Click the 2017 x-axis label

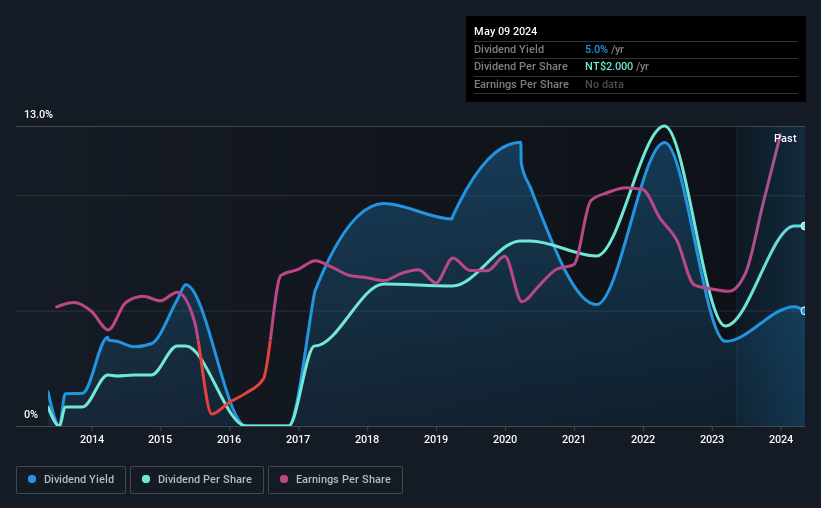(x=298, y=439)
